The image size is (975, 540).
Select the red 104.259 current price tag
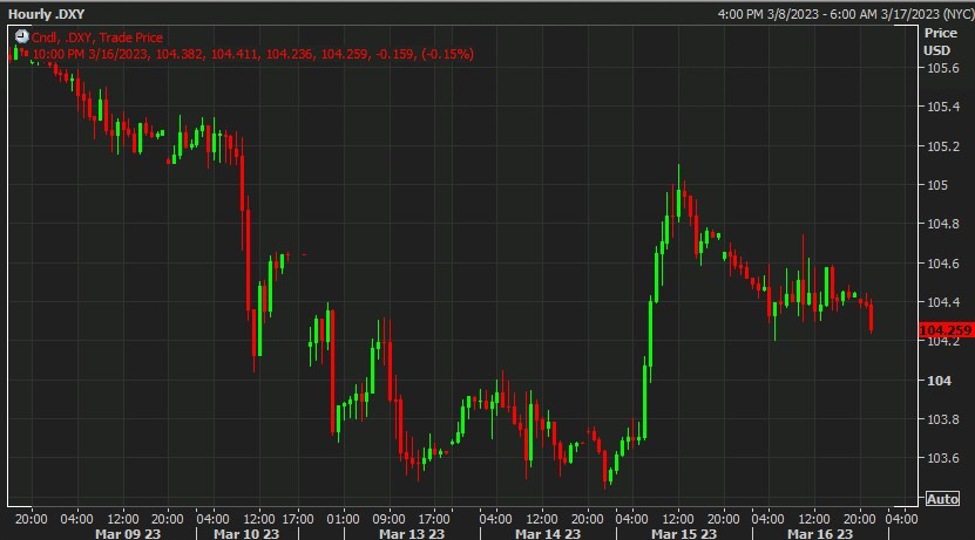coord(946,330)
